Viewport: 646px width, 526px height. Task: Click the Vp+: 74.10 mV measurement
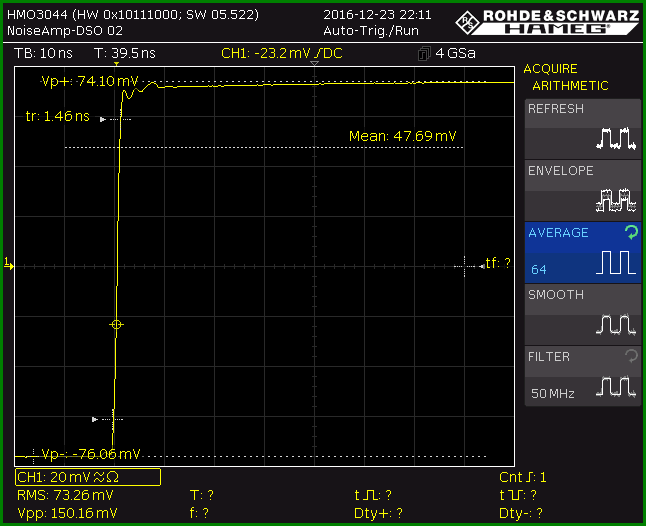tap(90, 81)
